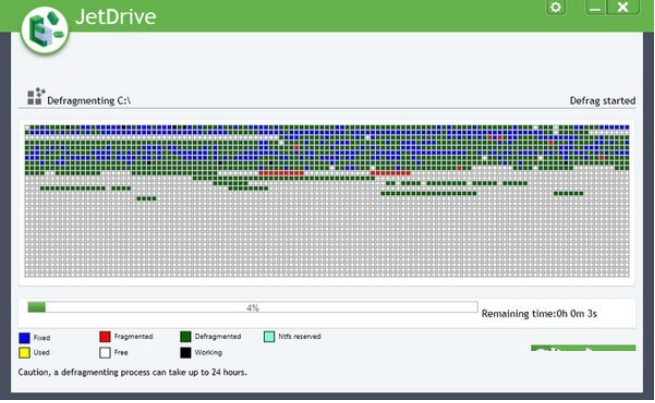Click the white Free legend swatch
The width and height of the screenshot is (655, 403).
[105, 353]
